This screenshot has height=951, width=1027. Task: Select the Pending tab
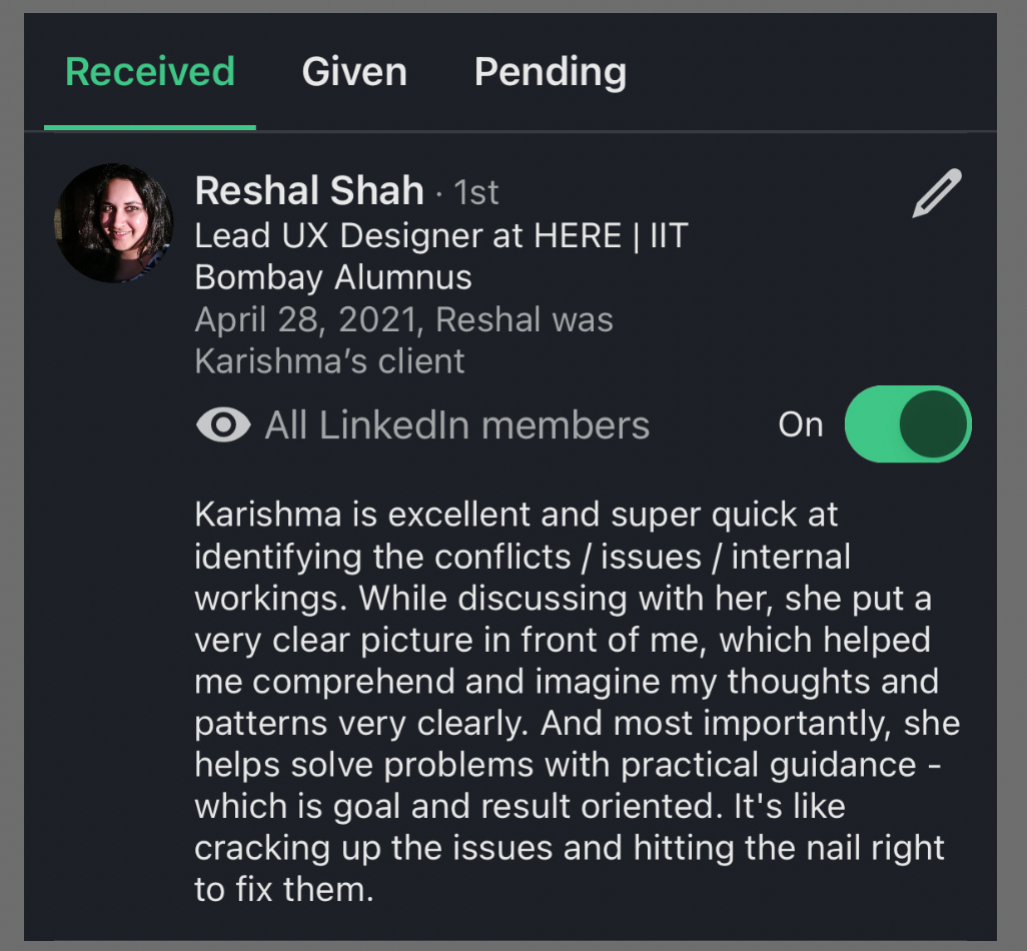(x=550, y=72)
